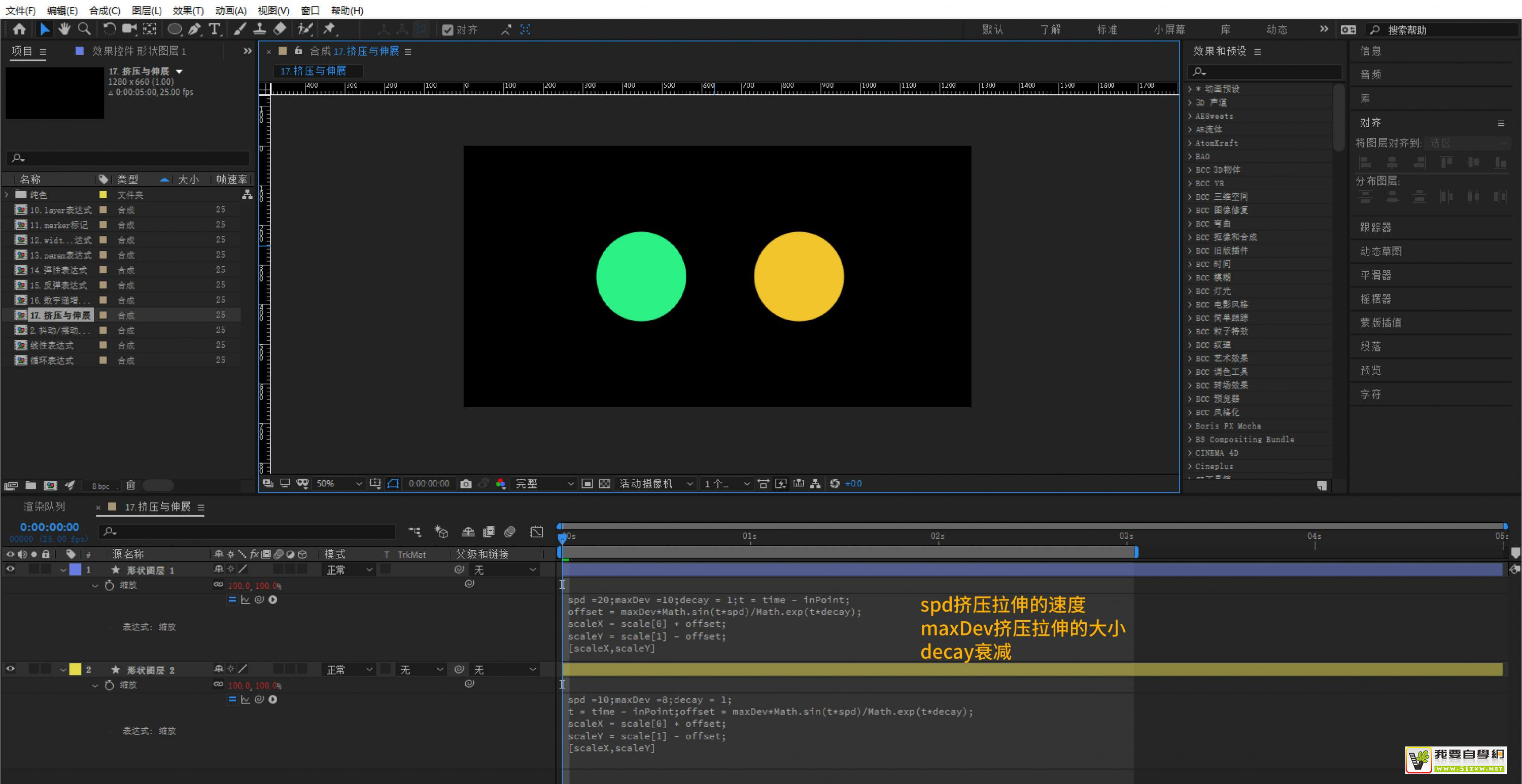Viewport: 1522px width, 784px height.
Task: Open the 完整 resolution dropdown
Action: 543,484
